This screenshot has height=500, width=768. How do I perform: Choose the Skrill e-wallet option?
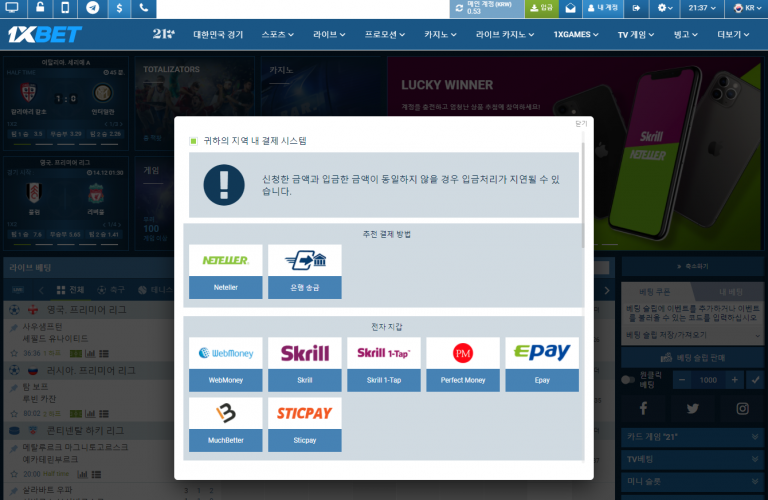(x=305, y=364)
